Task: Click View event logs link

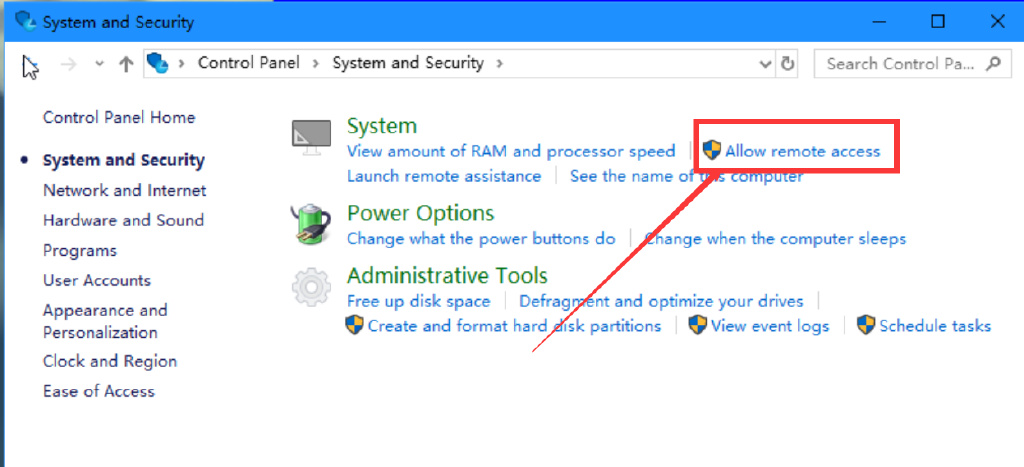Action: pos(770,326)
